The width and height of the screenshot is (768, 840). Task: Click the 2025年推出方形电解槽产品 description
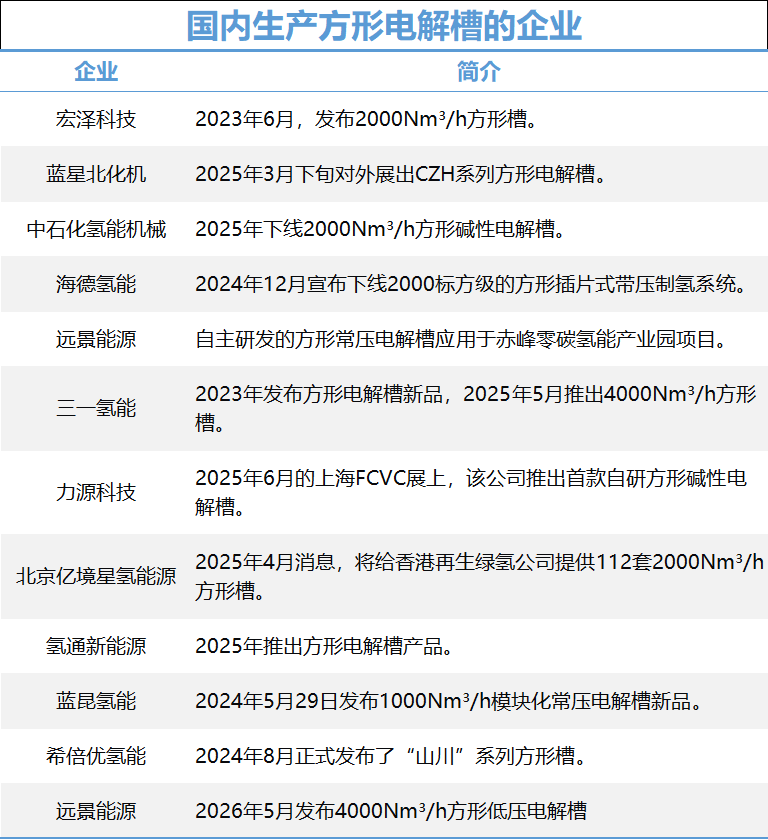click(x=325, y=646)
